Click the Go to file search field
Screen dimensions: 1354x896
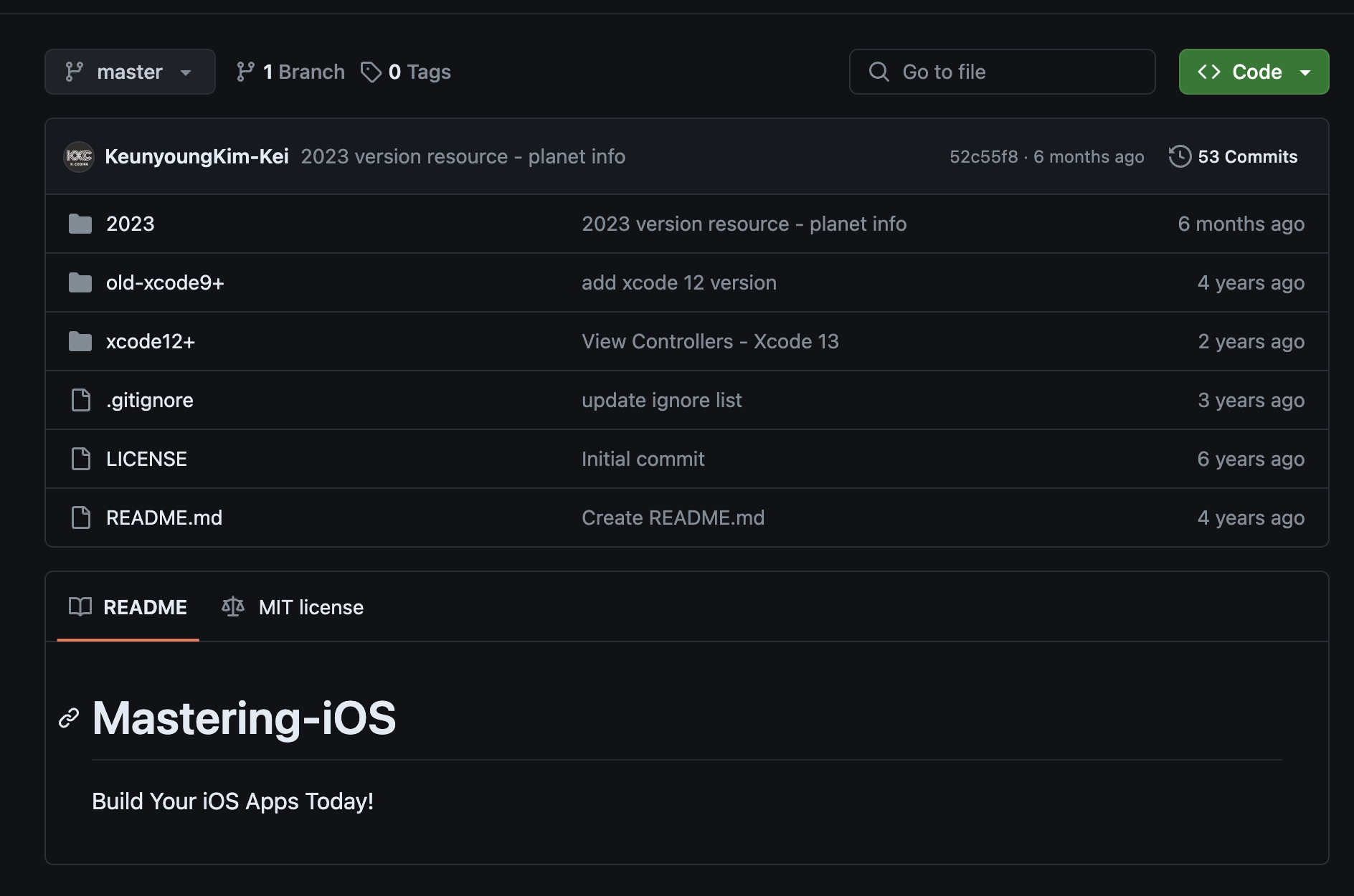[x=1002, y=72]
